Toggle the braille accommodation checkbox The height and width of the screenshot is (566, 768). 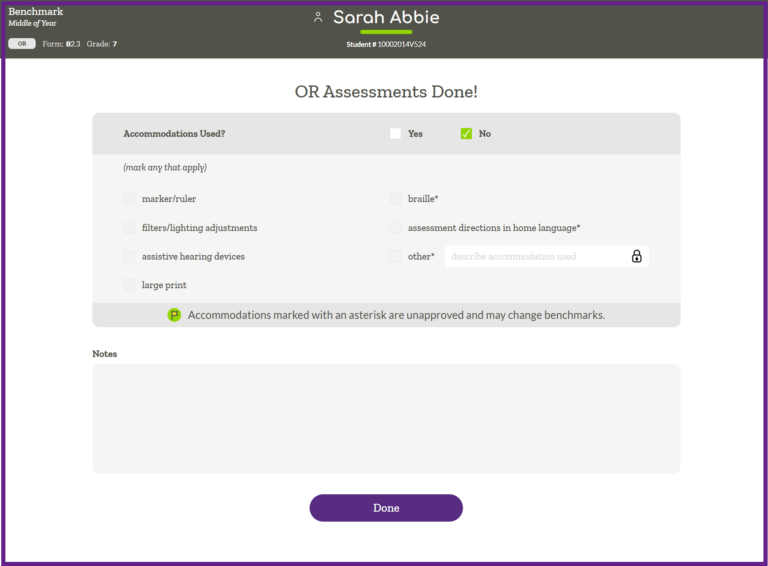pos(396,199)
